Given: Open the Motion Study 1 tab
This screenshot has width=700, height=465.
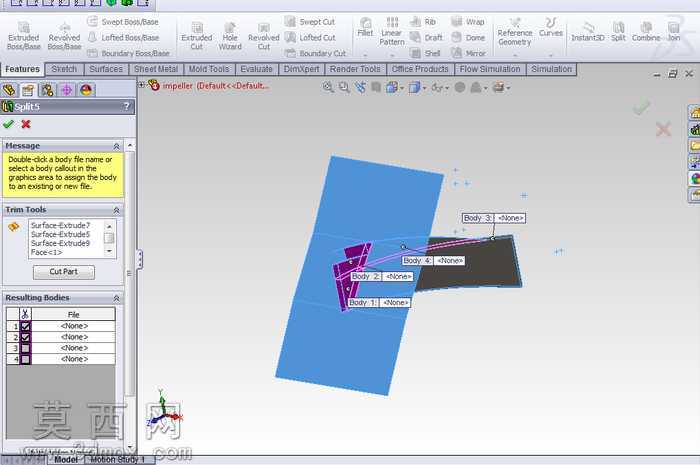Looking at the screenshot, I should pos(117,459).
